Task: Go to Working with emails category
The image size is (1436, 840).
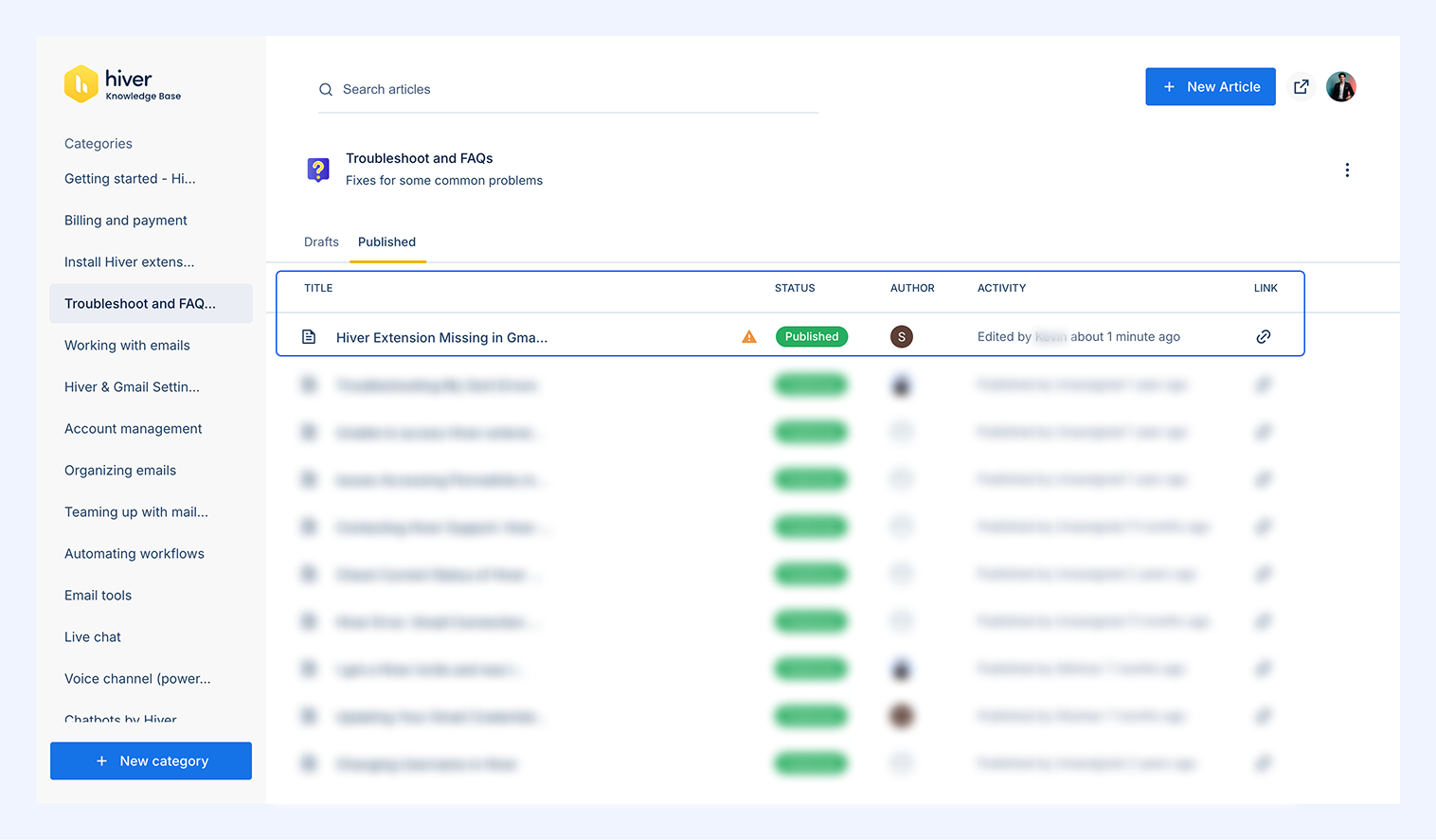Action: click(x=127, y=346)
